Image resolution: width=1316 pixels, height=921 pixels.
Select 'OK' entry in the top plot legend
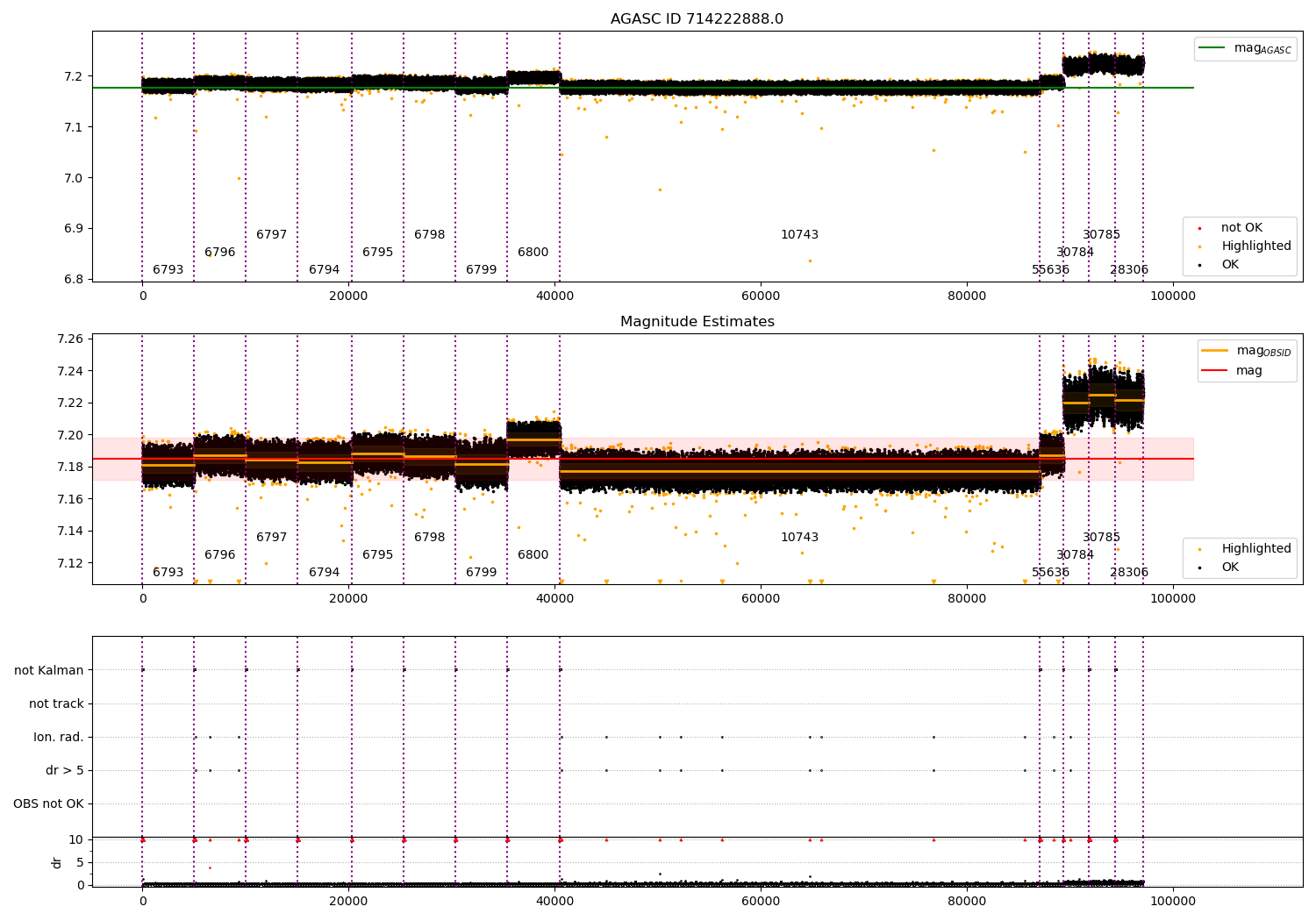pyautogui.click(x=1230, y=265)
